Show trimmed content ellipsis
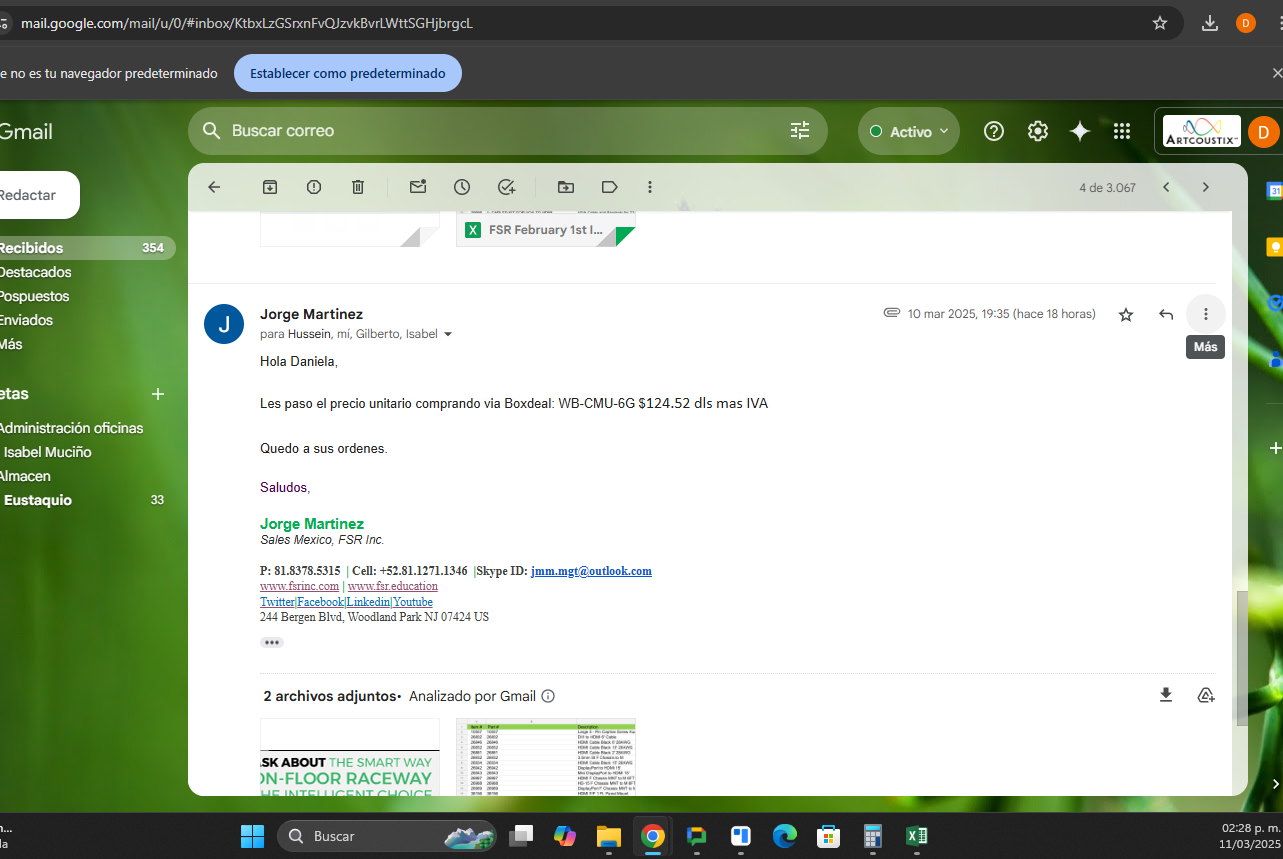 (x=272, y=642)
